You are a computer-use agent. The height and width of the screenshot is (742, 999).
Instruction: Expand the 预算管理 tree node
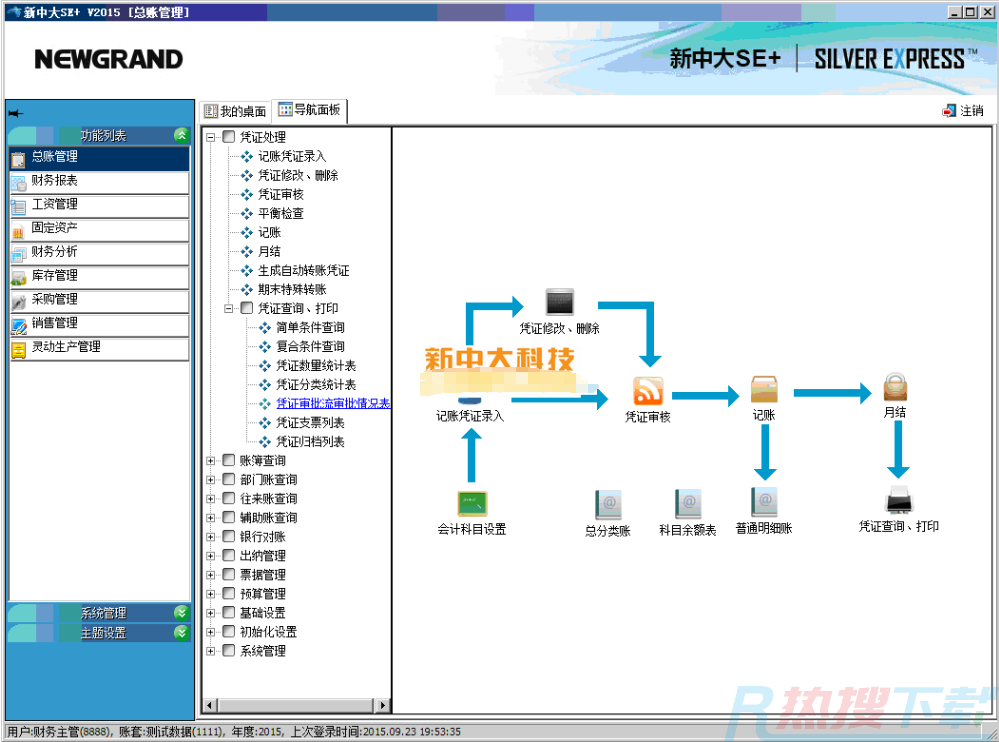[211, 594]
